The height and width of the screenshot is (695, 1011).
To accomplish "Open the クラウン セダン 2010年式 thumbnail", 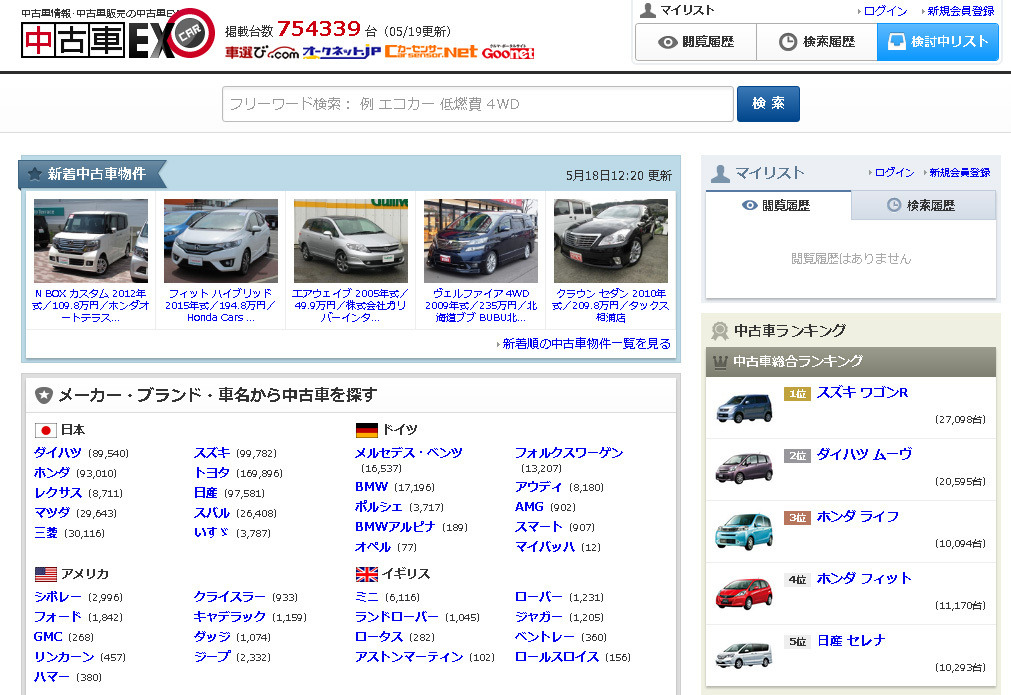I will [611, 240].
